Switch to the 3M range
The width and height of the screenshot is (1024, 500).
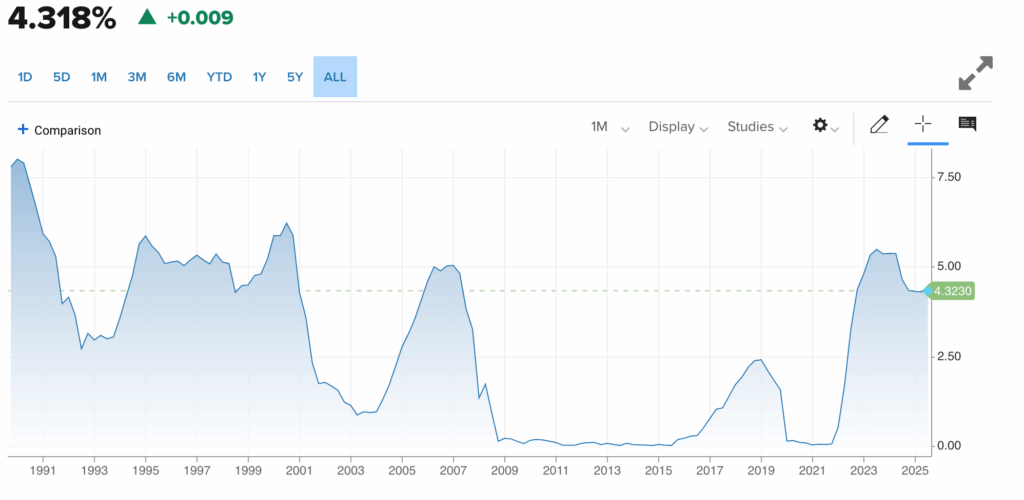pyautogui.click(x=137, y=77)
